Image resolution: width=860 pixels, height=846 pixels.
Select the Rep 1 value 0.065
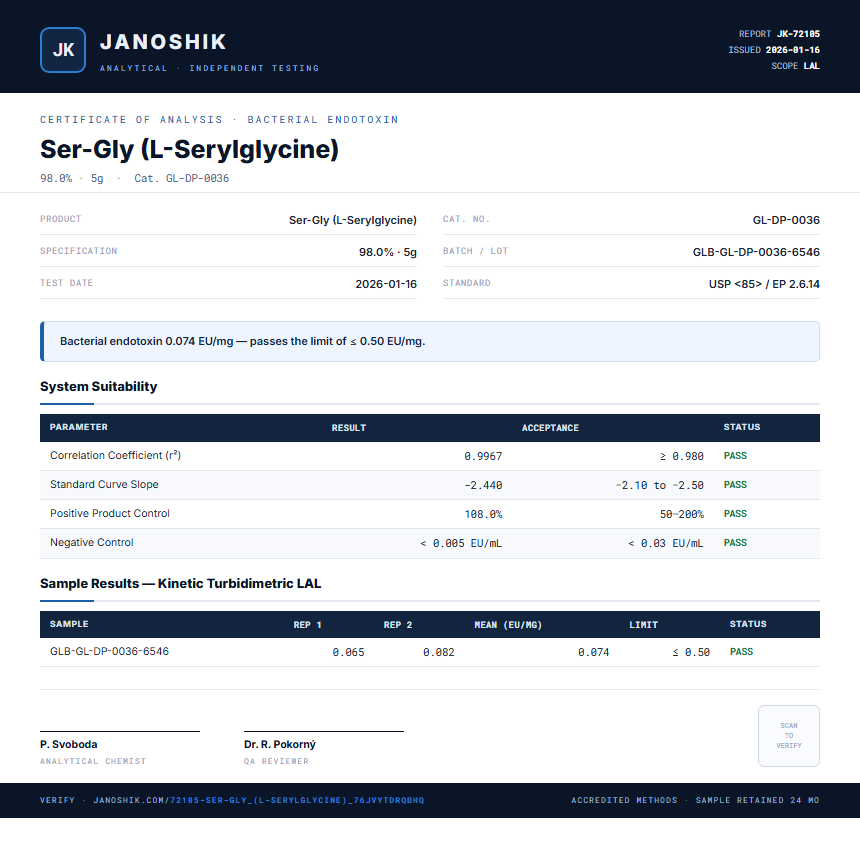(x=348, y=652)
